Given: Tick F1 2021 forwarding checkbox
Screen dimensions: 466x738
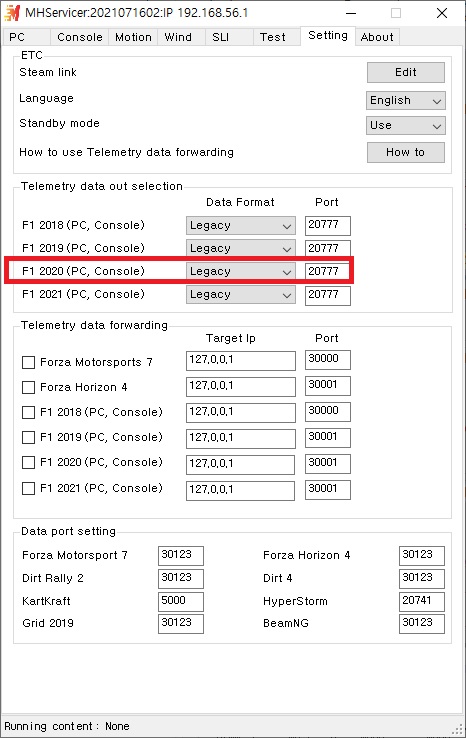Looking at the screenshot, I should pyautogui.click(x=28, y=489).
